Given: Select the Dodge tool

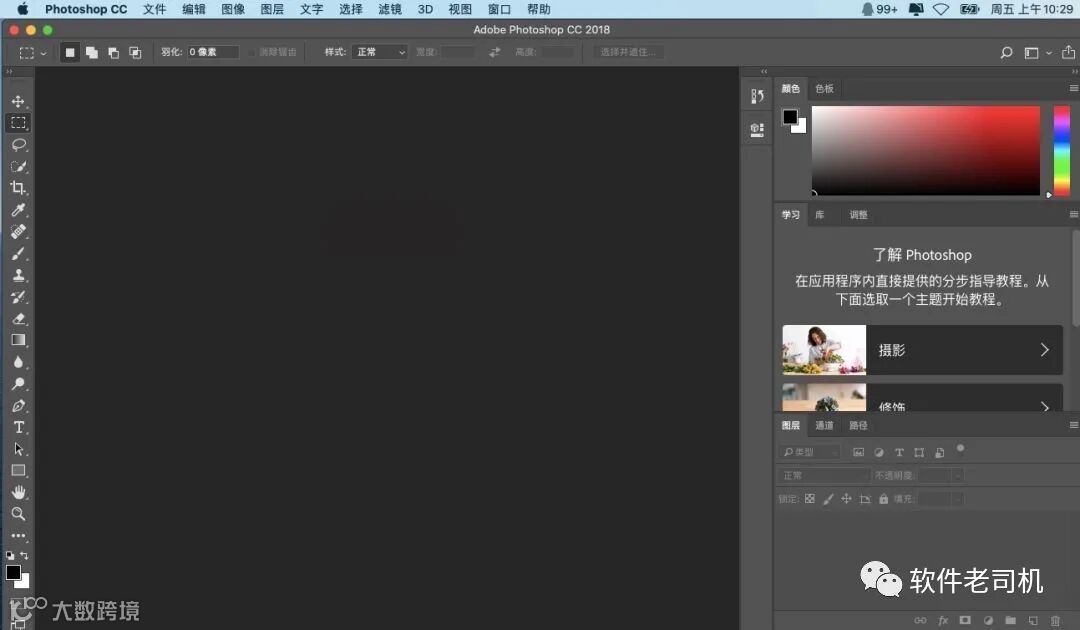Looking at the screenshot, I should [19, 384].
